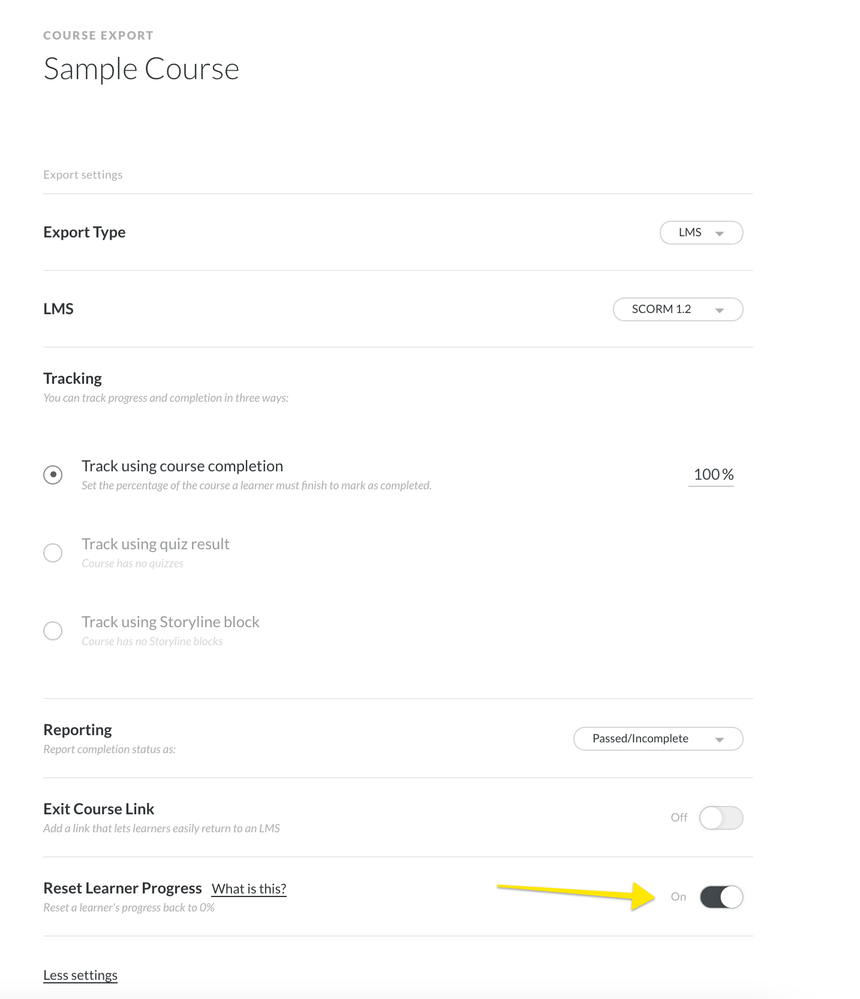Click the Track using quiz result label
The image size is (860, 999).
(x=155, y=544)
